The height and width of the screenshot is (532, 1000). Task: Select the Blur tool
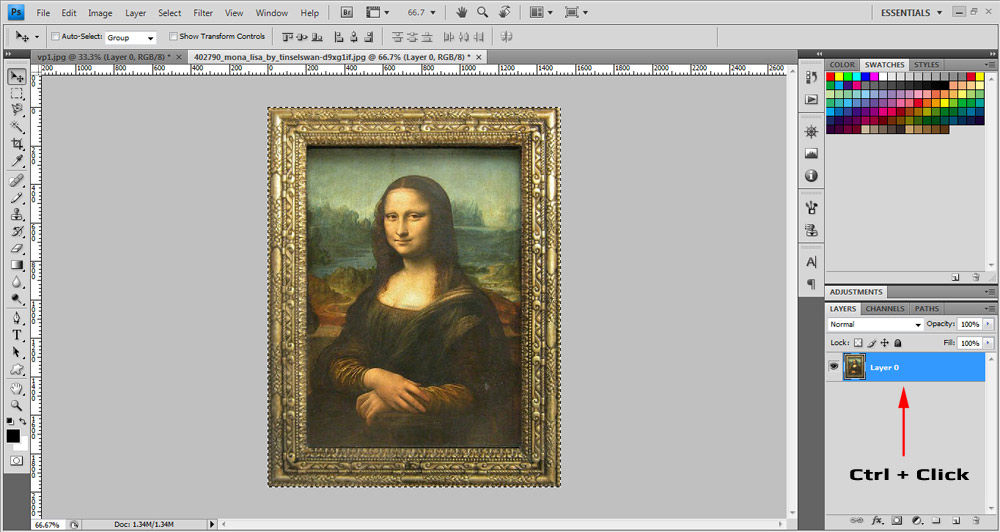pos(17,281)
